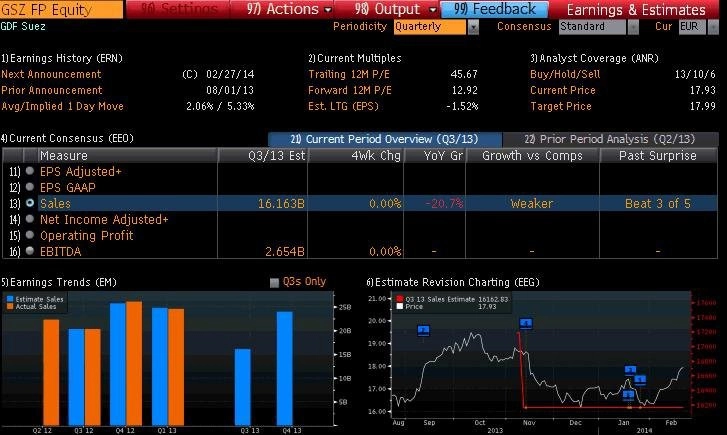The image size is (727, 435).
Task: Click the 'Beat 3 of 5' cell
Action: tap(657, 204)
